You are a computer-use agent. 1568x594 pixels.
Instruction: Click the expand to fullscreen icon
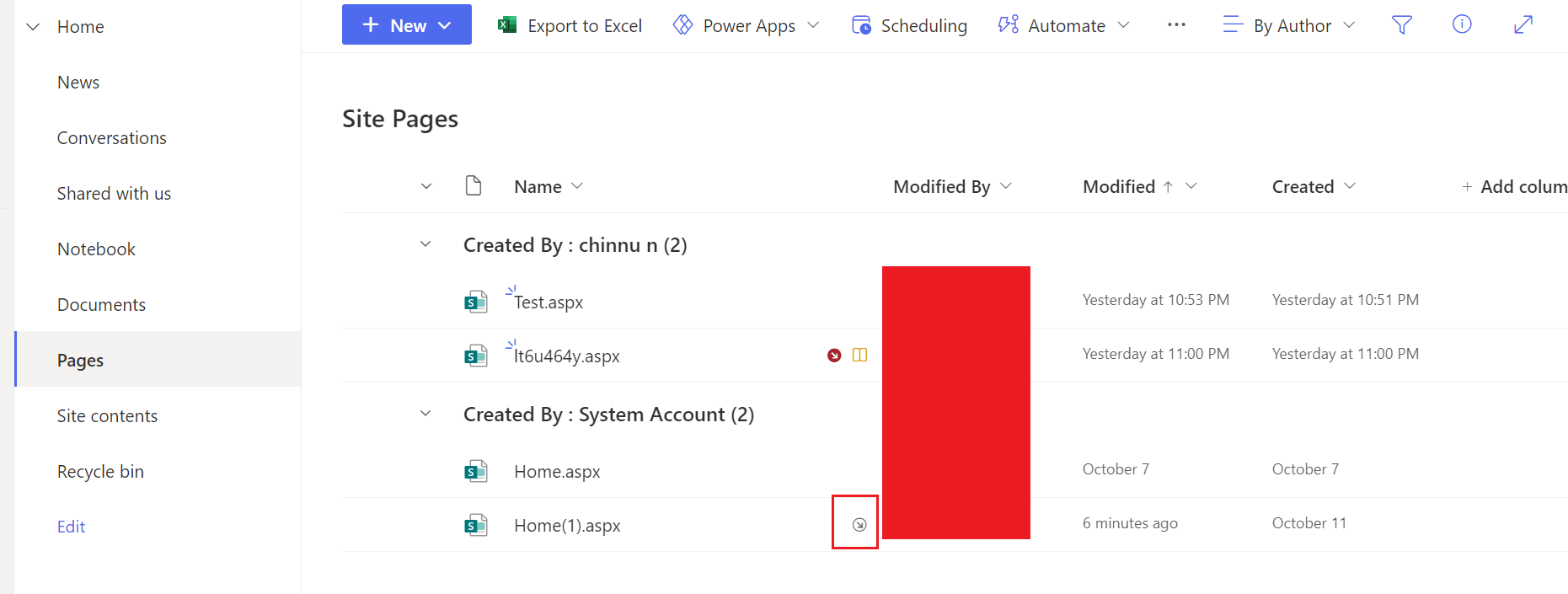(x=1523, y=24)
